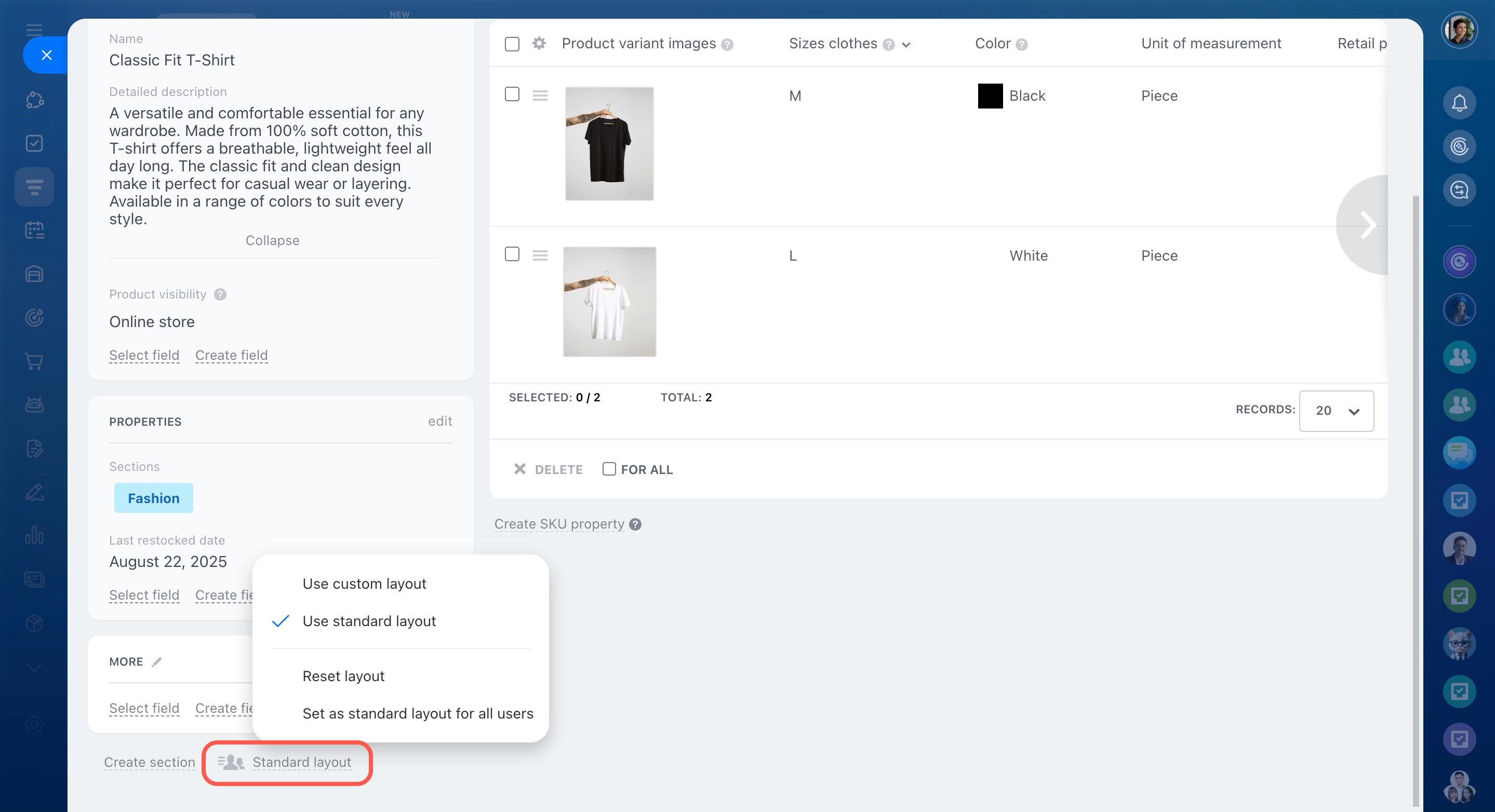Open the white T-shirt variant thumbnail
The image size is (1495, 812).
(609, 302)
